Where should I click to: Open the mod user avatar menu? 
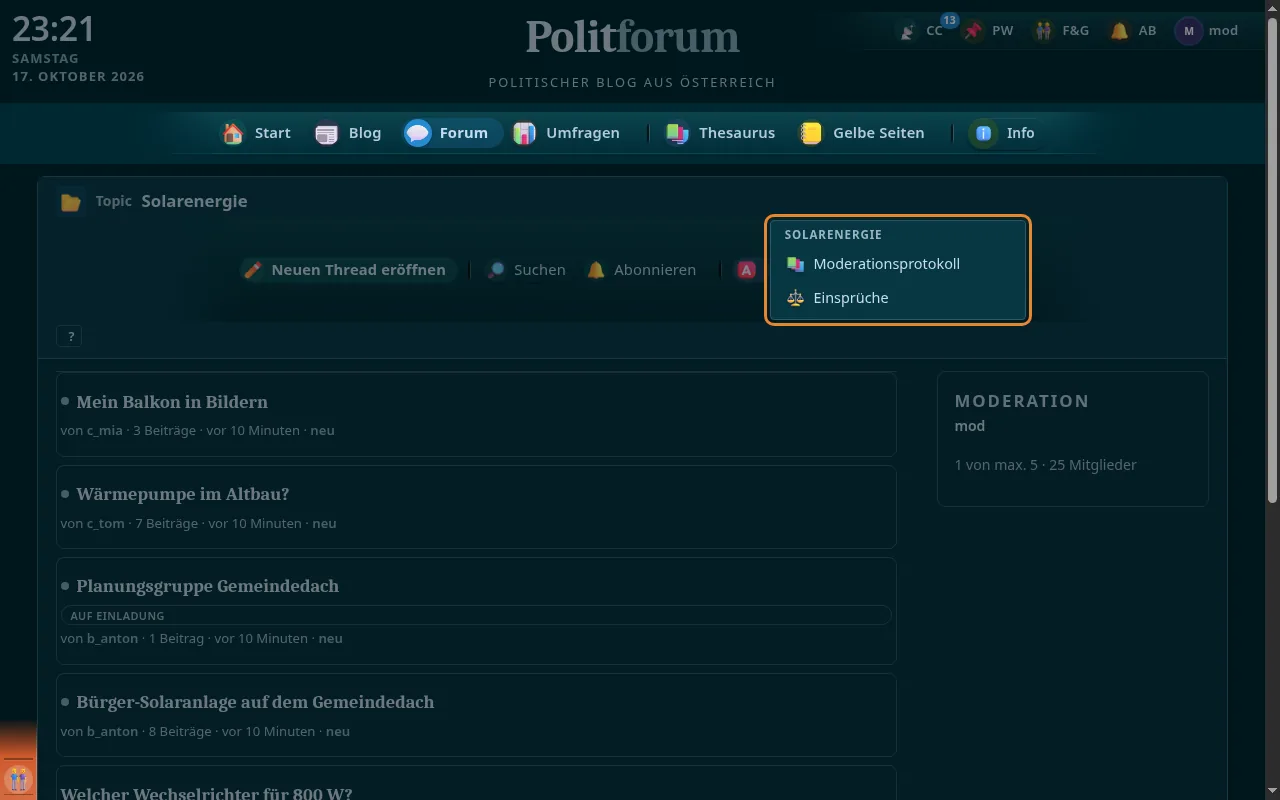(1188, 31)
